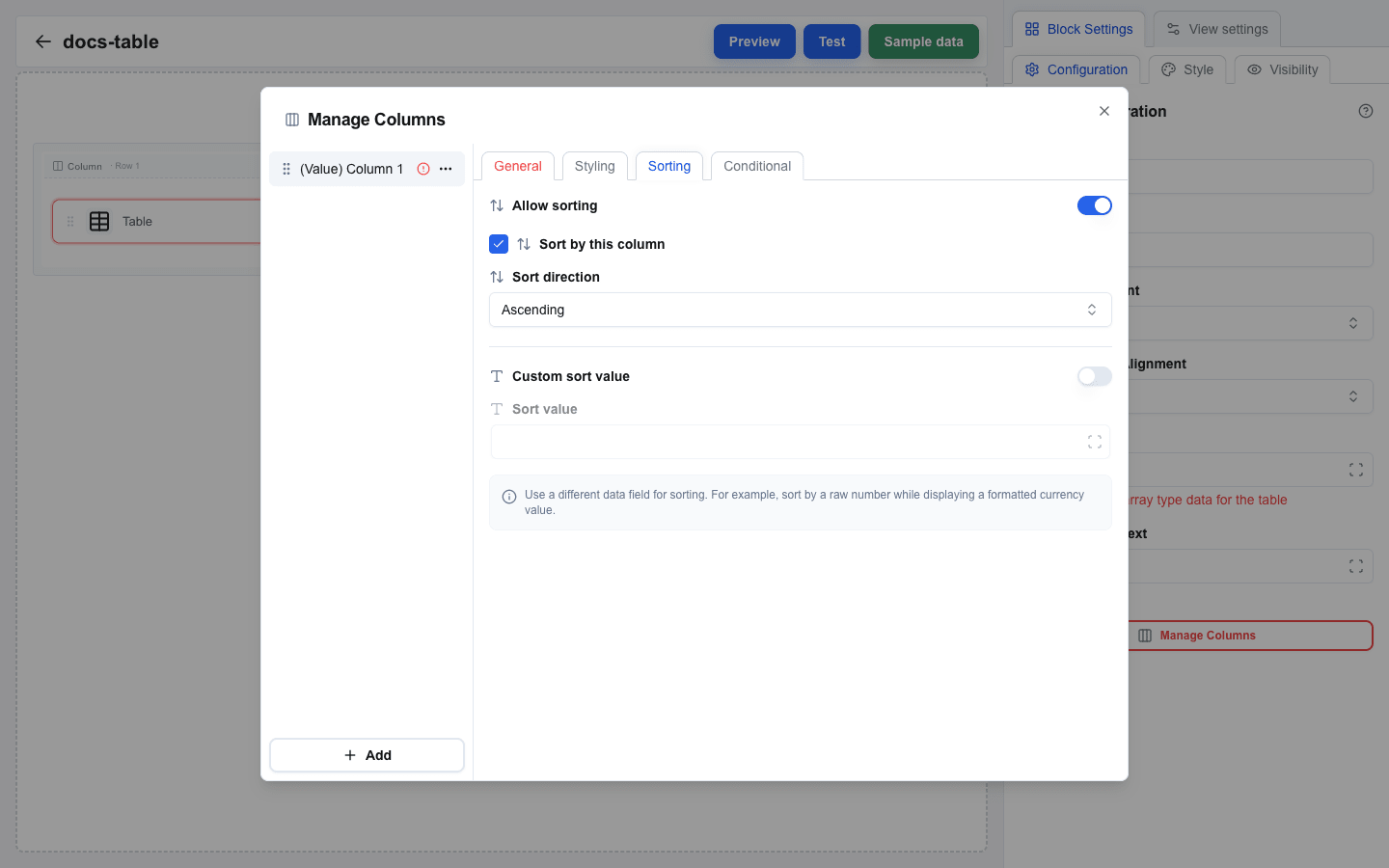Screen dimensions: 1389x868
Task: Switch to the Style tab
Action: (1187, 69)
